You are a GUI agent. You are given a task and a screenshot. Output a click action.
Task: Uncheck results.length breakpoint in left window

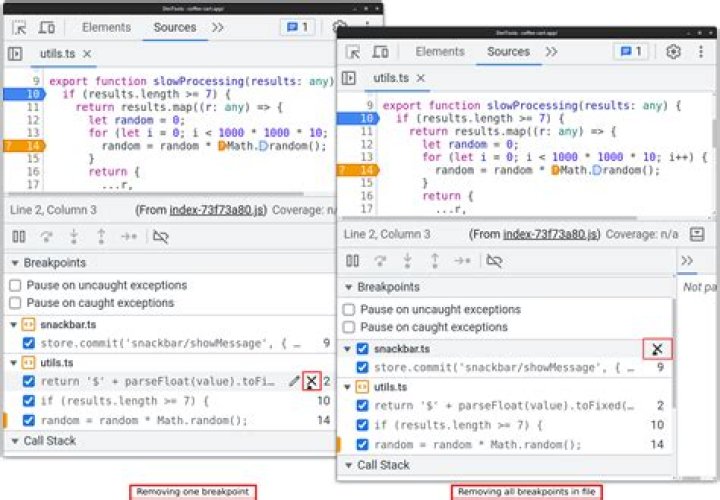coord(28,401)
